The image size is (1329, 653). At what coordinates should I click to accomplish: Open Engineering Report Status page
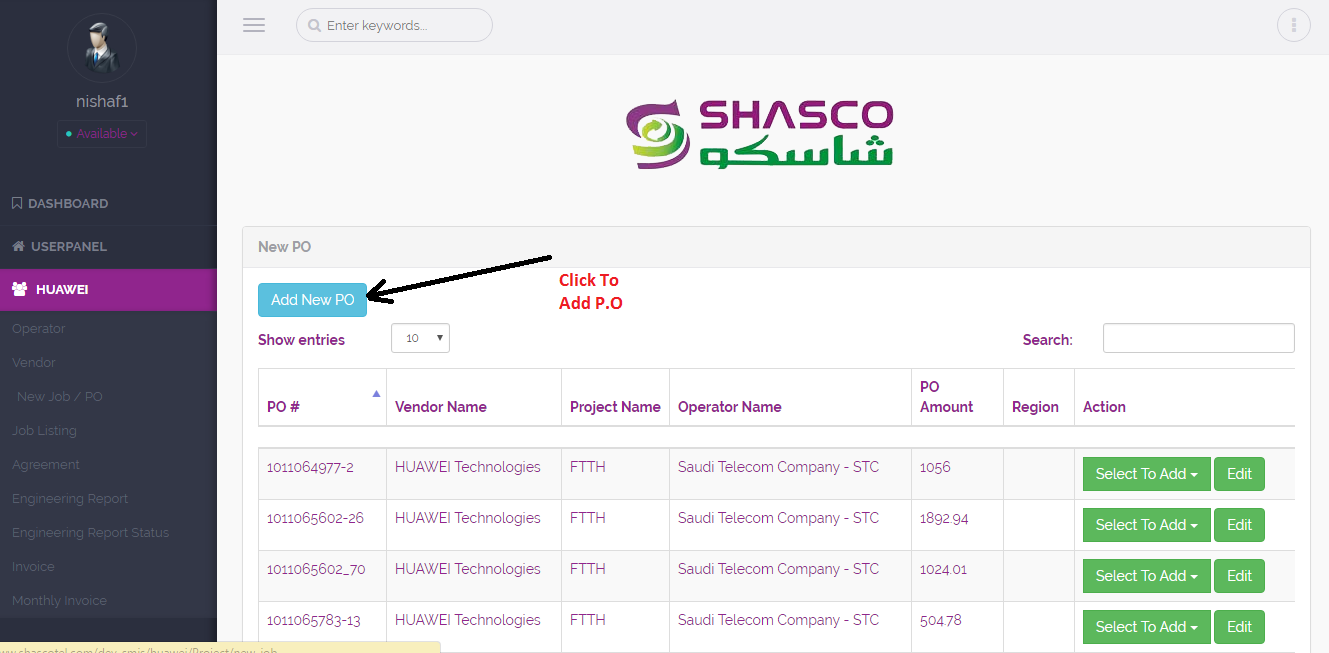(x=90, y=532)
